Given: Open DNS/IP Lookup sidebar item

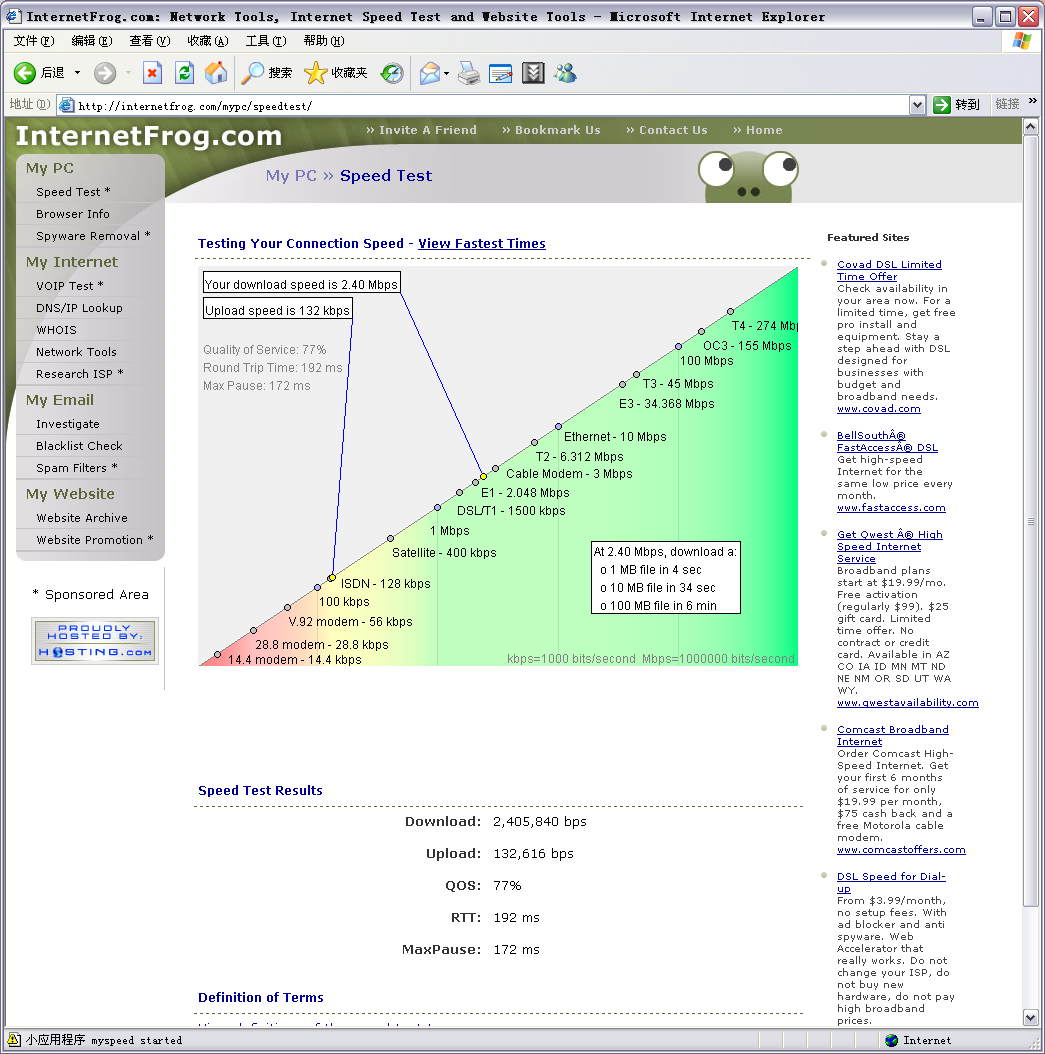Looking at the screenshot, I should [79, 308].
